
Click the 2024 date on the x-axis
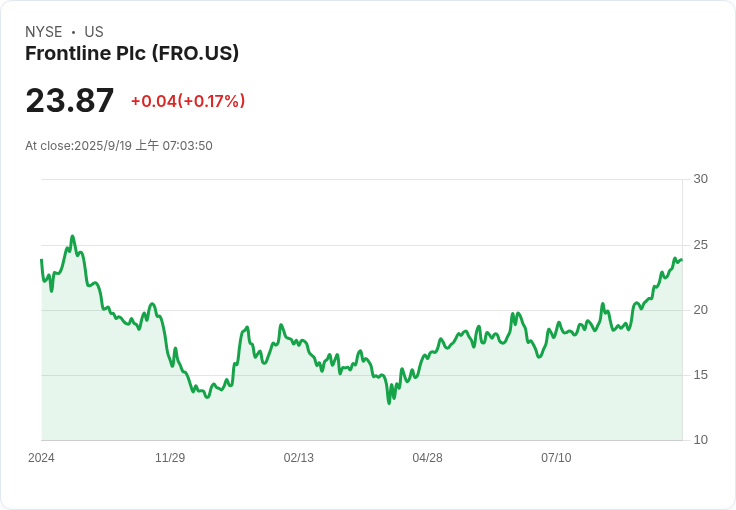pyautogui.click(x=41, y=458)
